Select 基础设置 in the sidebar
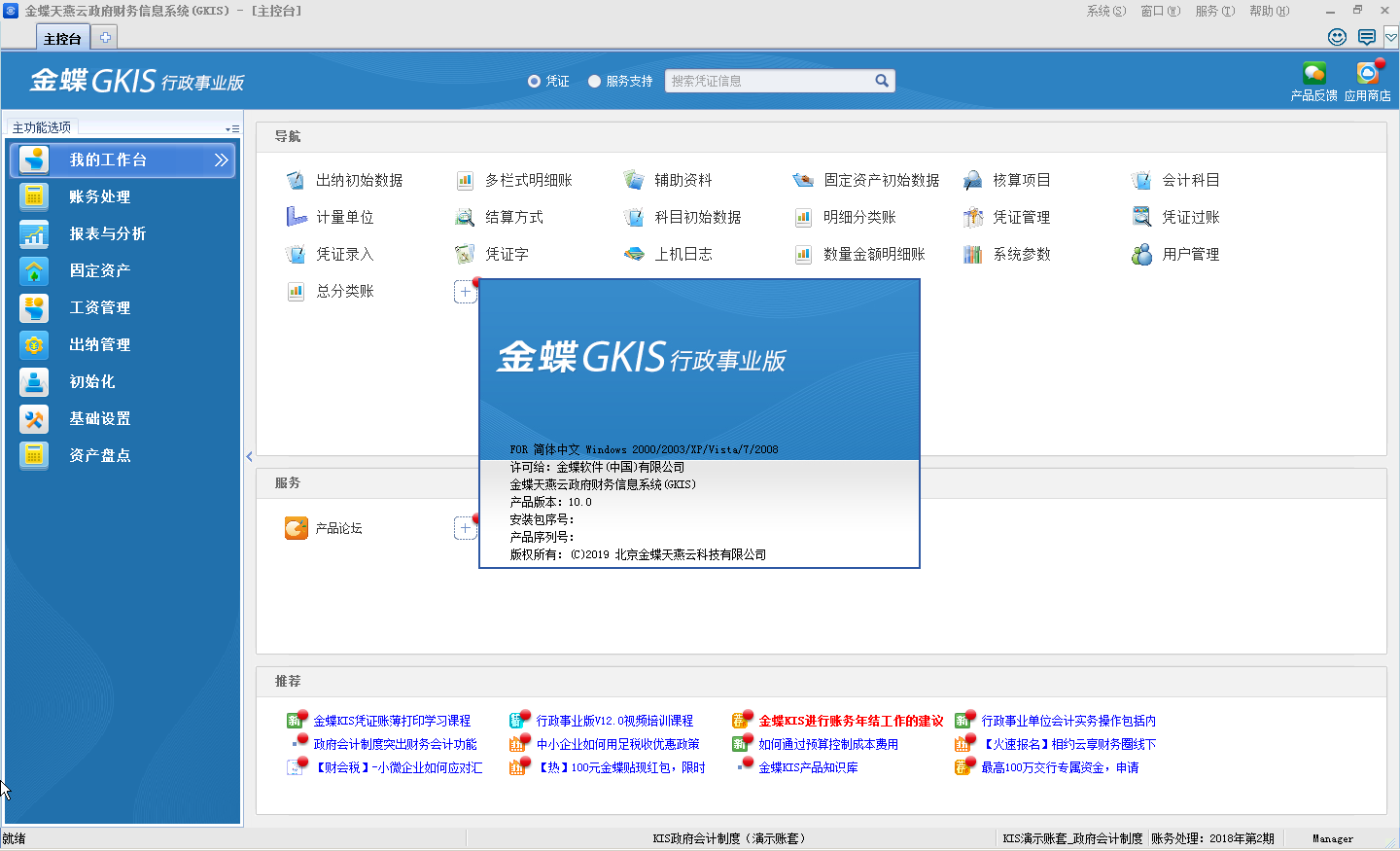This screenshot has width=1400, height=851. (x=123, y=418)
